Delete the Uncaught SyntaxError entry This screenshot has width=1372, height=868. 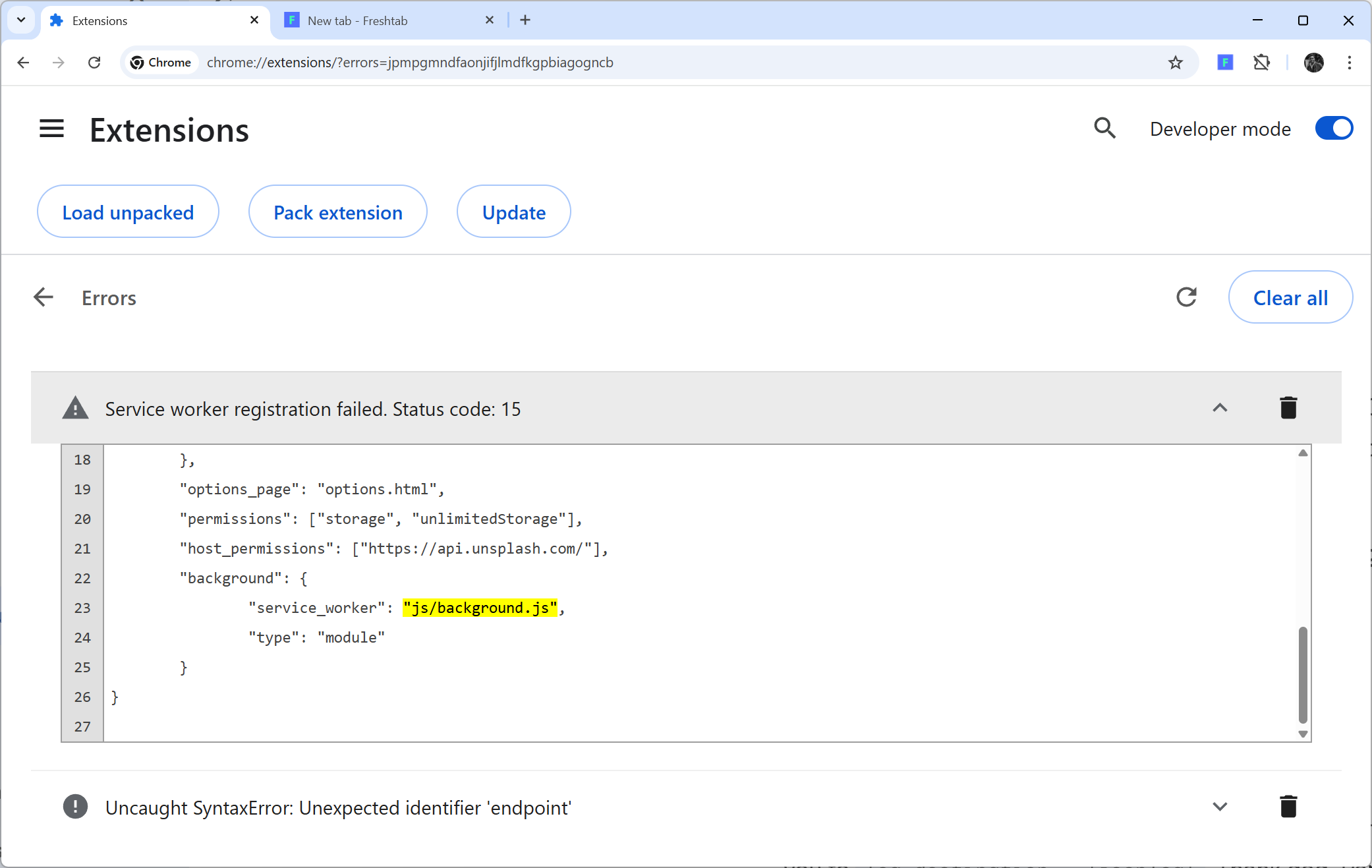1288,807
